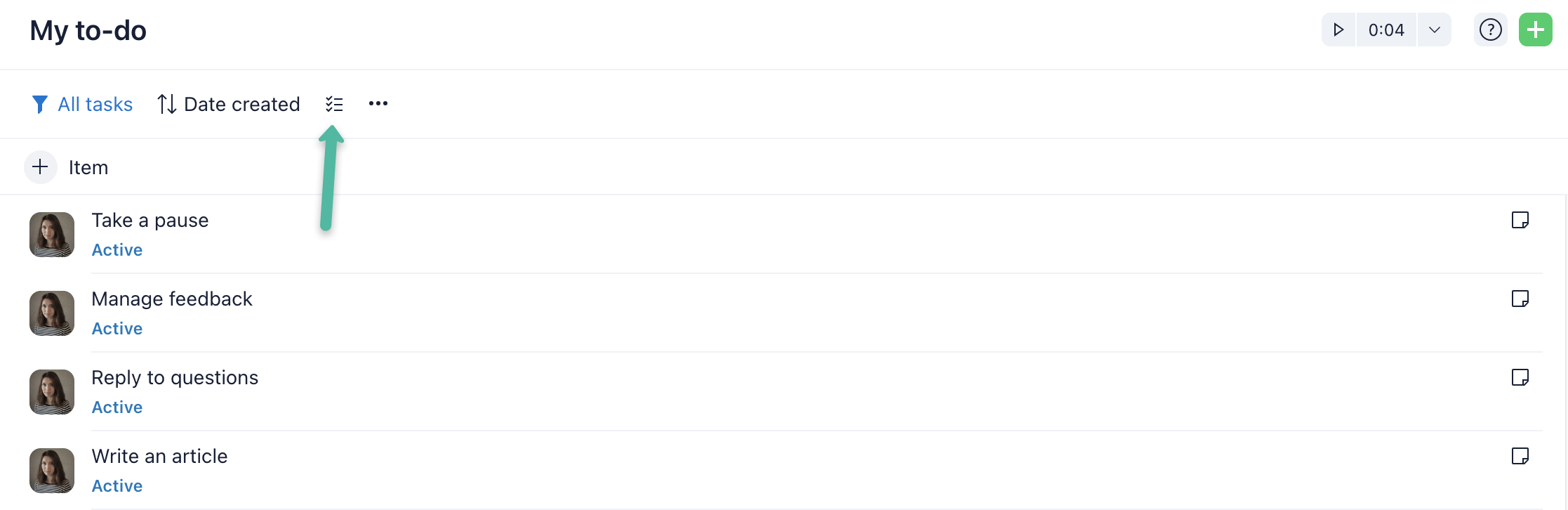Click avatar beside Take a pause
The height and width of the screenshot is (510, 1568).
pyautogui.click(x=52, y=235)
